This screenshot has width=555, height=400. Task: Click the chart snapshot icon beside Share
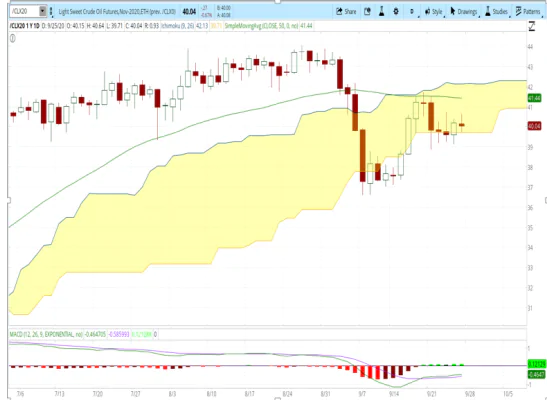tap(367, 12)
